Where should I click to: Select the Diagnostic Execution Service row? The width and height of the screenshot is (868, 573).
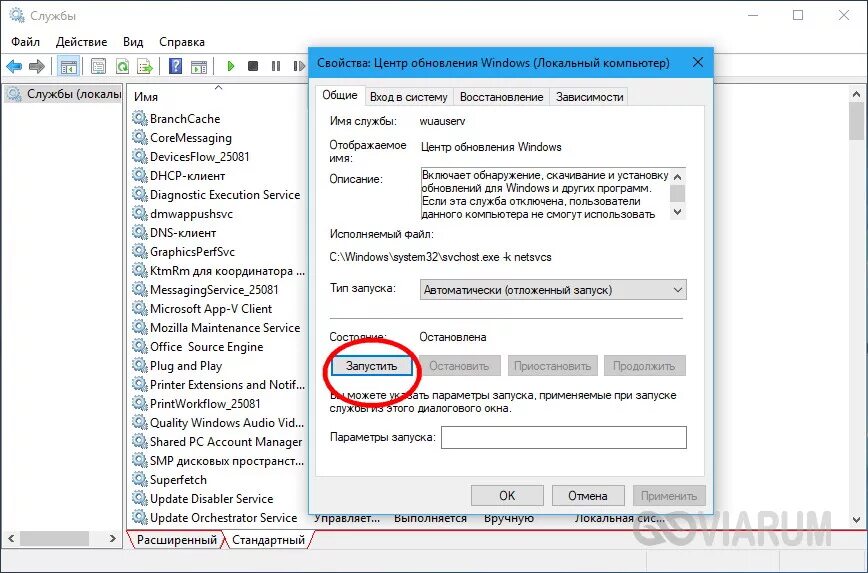tap(225, 195)
